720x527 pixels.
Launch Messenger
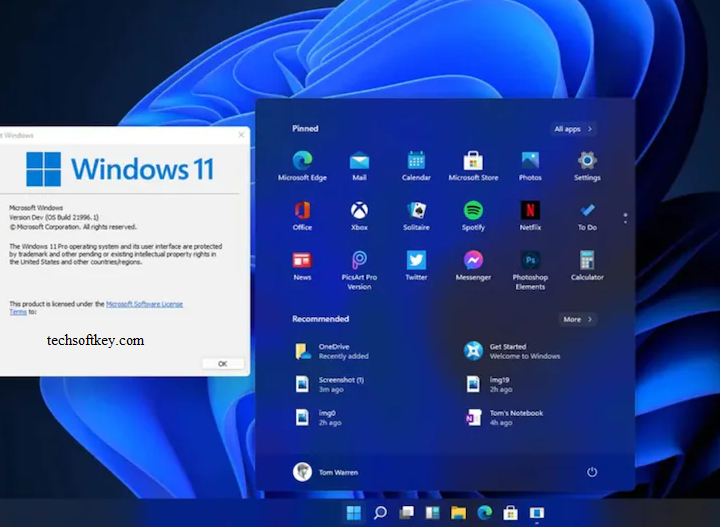pyautogui.click(x=473, y=265)
